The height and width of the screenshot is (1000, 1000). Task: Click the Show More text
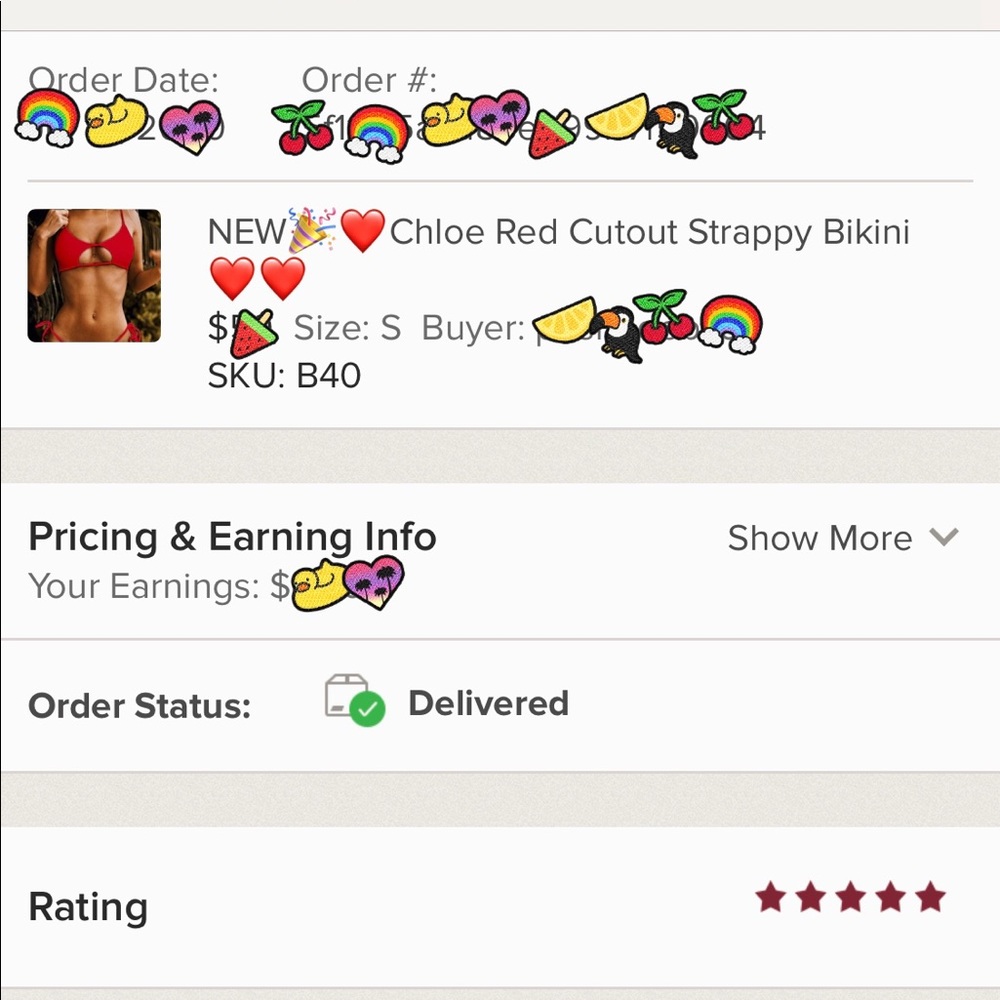pyautogui.click(x=819, y=538)
